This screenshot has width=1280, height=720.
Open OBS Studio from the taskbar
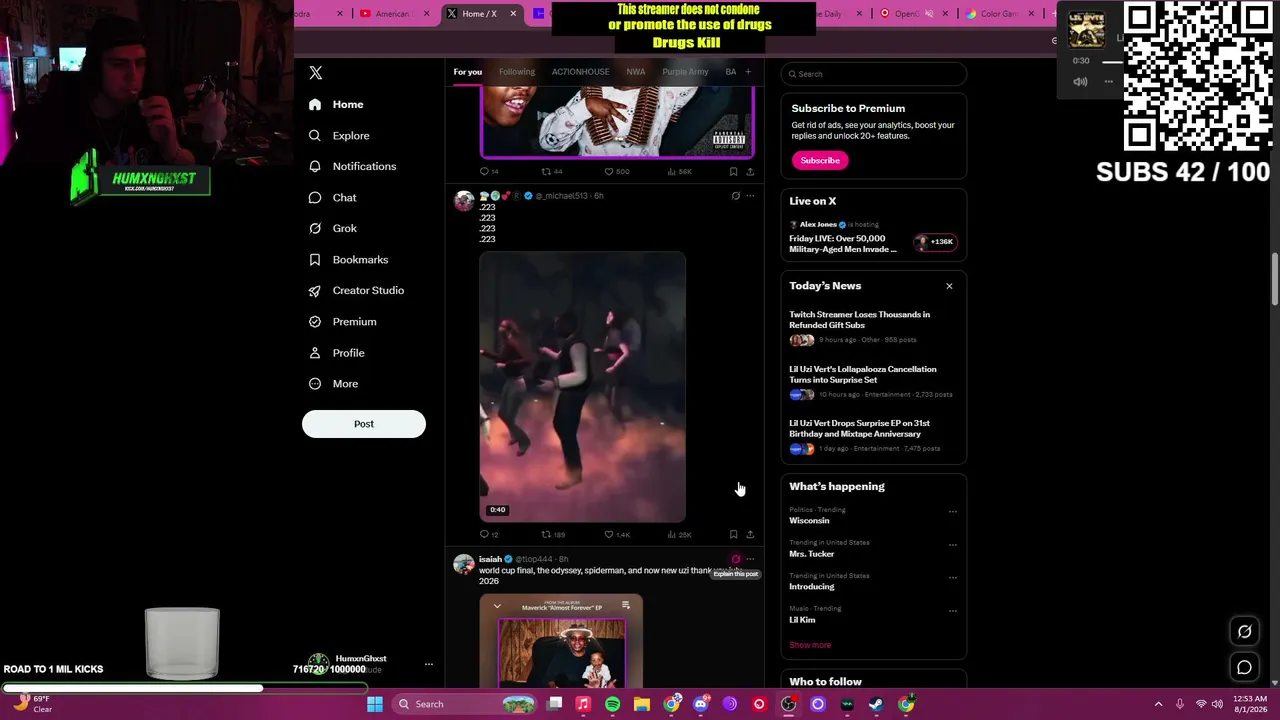[788, 704]
